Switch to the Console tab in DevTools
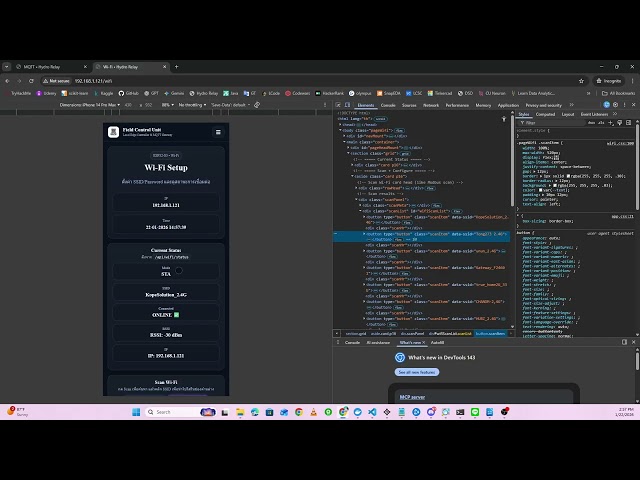This screenshot has height=480, width=640. (388, 104)
